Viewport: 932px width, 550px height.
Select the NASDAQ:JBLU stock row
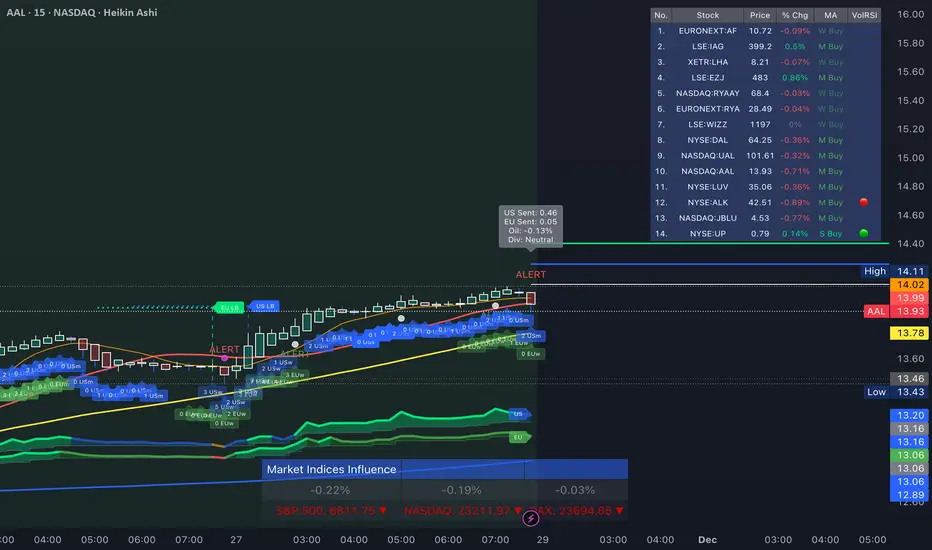point(766,218)
